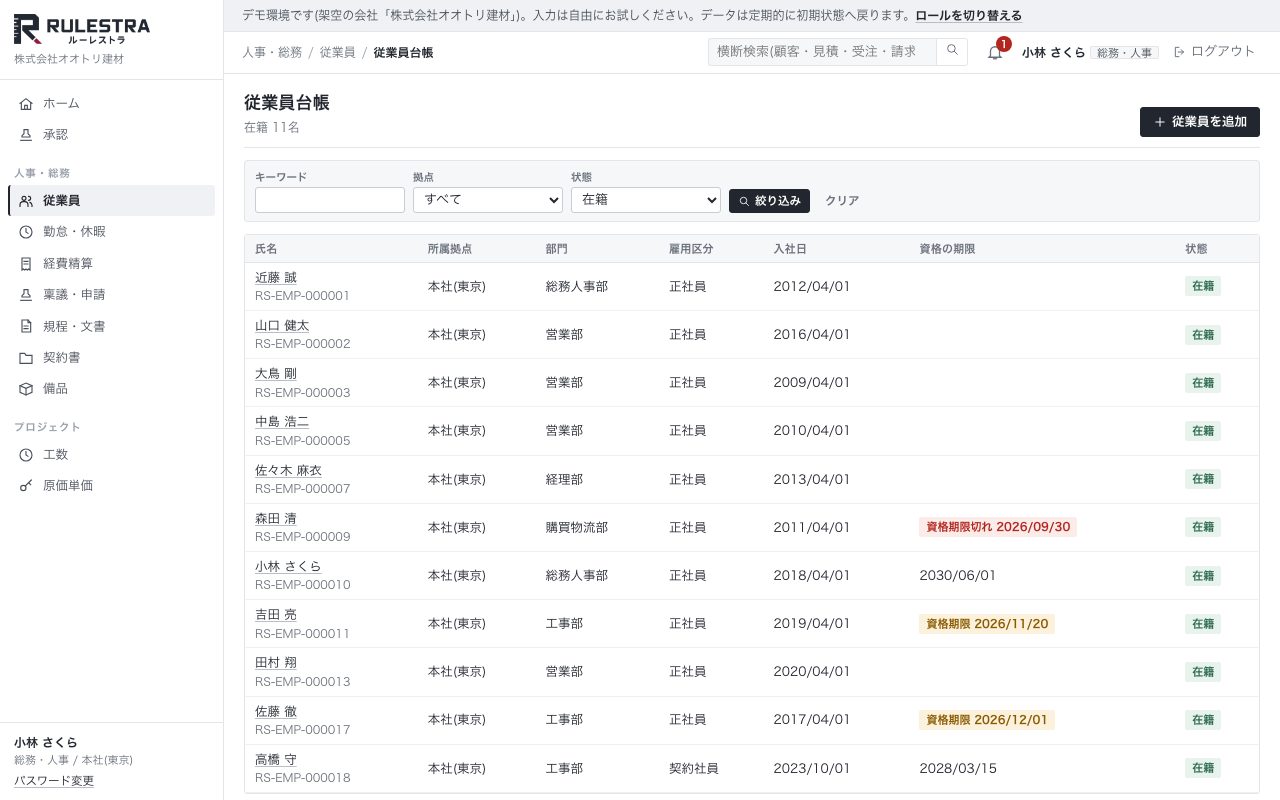Click the 勤怠・休暇 clock icon
Image resolution: width=1280 pixels, height=800 pixels.
click(26, 232)
